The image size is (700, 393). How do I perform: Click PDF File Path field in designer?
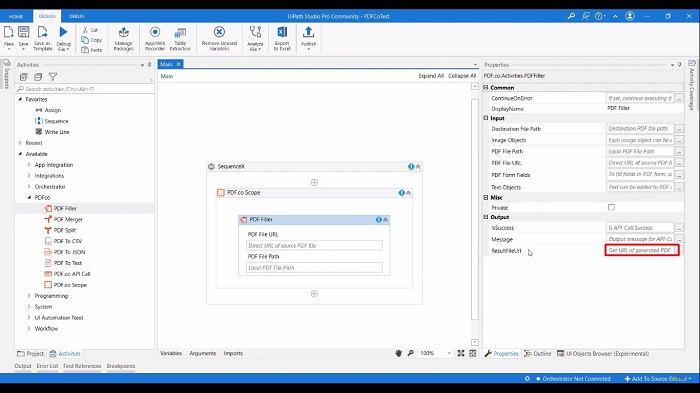pyautogui.click(x=314, y=268)
